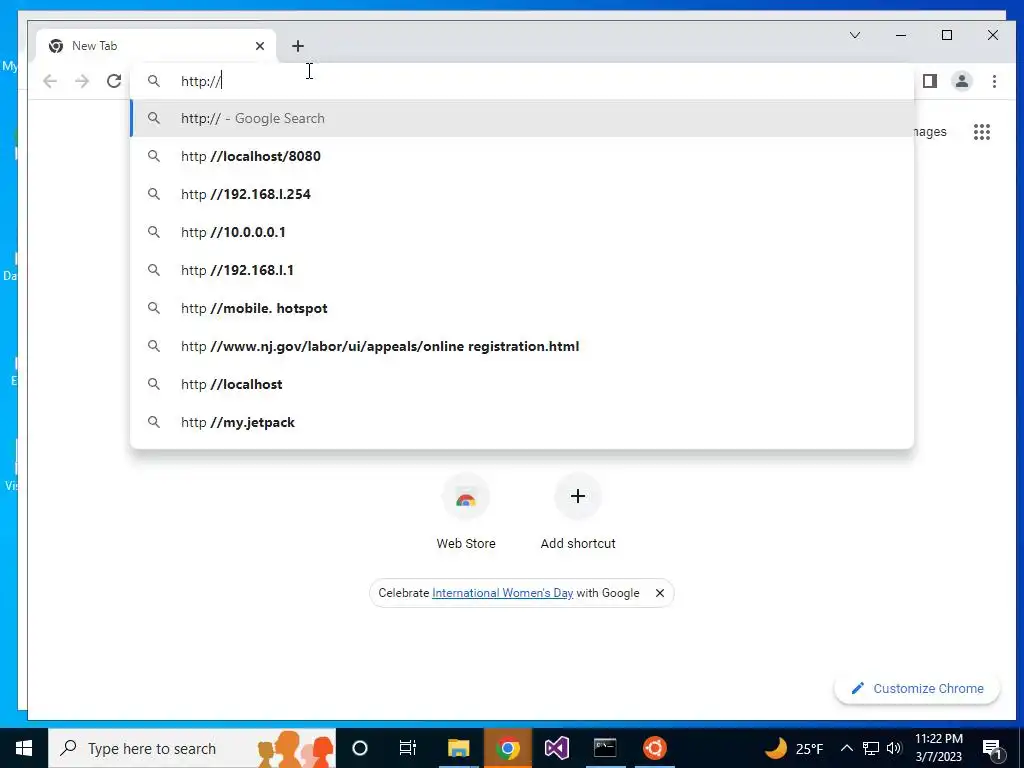This screenshot has width=1024, height=768.
Task: Go back with the back arrow
Action: coord(50,81)
